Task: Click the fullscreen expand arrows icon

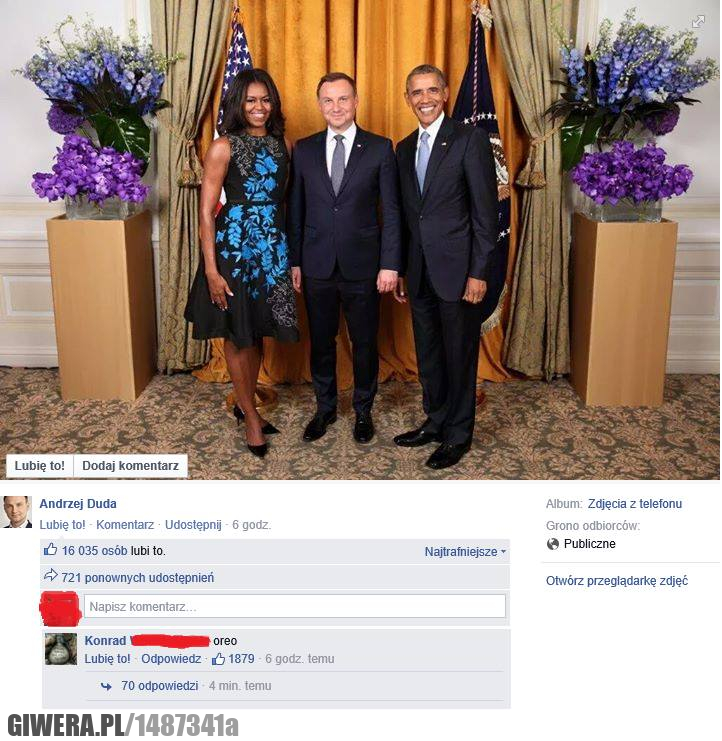Action: (x=698, y=22)
